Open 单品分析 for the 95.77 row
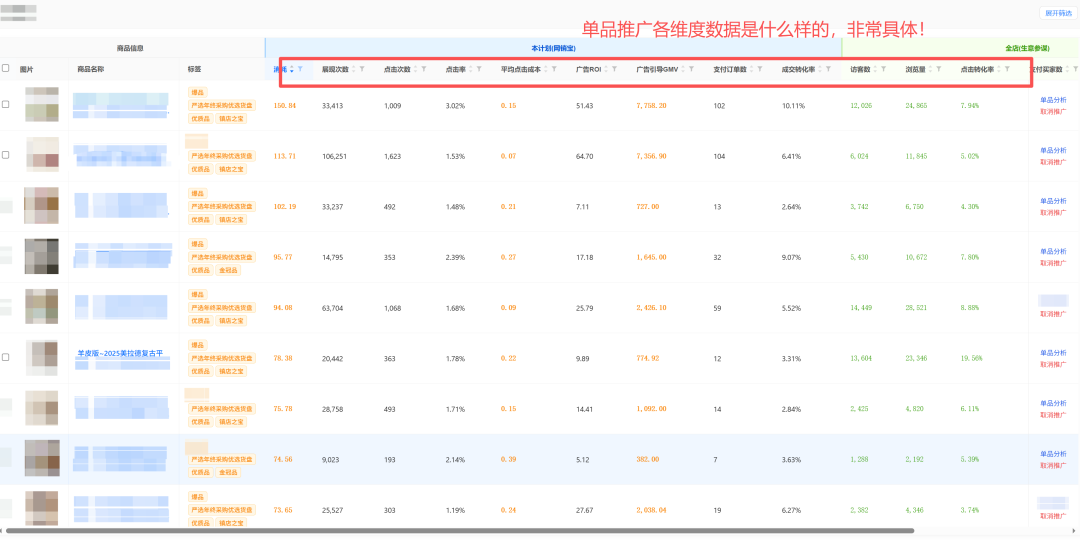 1053,251
